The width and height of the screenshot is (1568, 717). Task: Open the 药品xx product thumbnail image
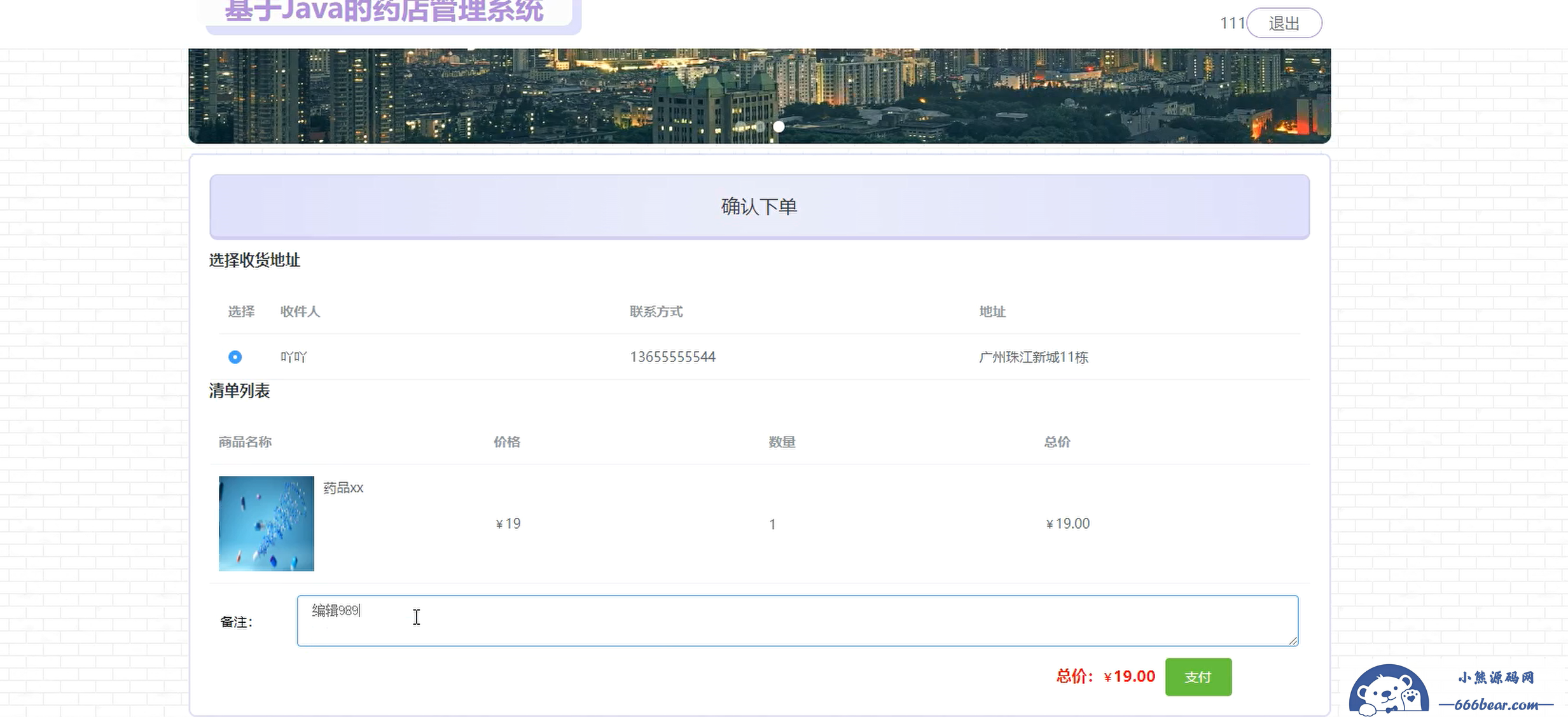(x=266, y=524)
